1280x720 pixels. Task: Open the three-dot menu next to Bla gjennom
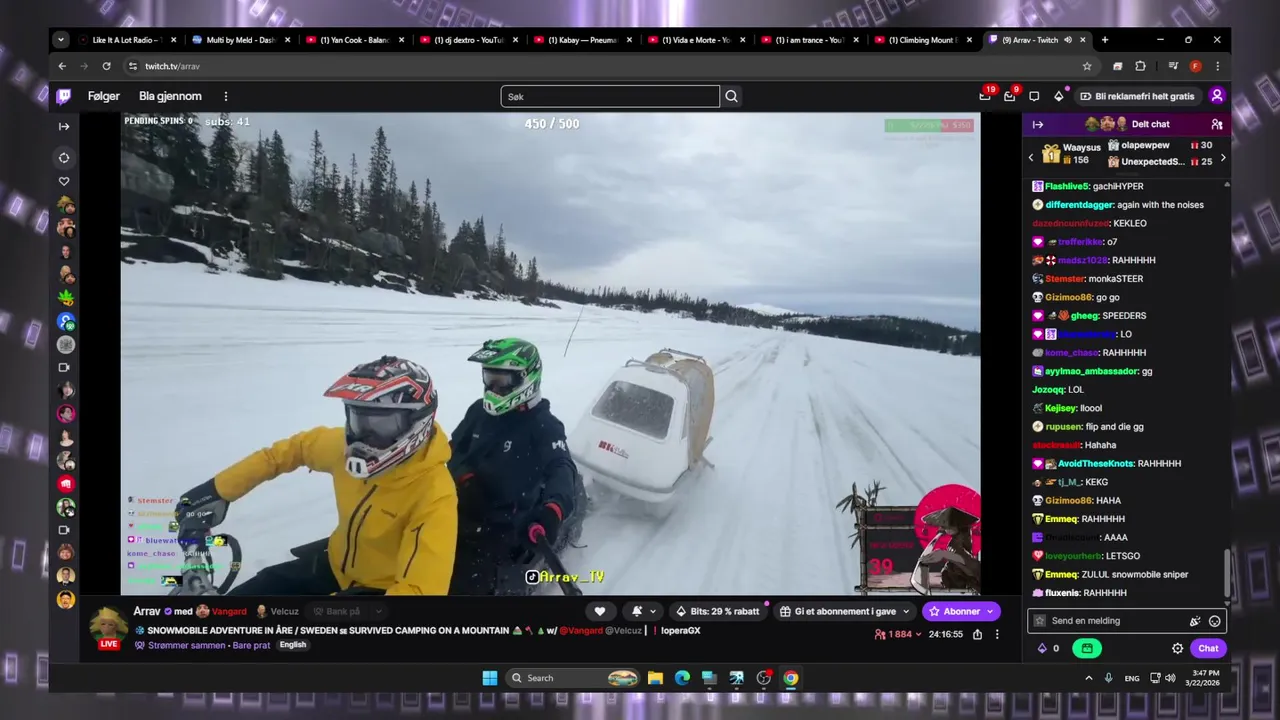(226, 96)
